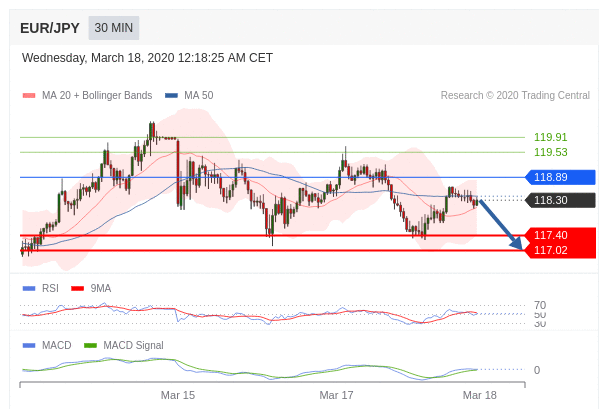Viewport: 604px width, 417px height.
Task: Click the 'Mar 17' time axis label
Action: point(336,395)
